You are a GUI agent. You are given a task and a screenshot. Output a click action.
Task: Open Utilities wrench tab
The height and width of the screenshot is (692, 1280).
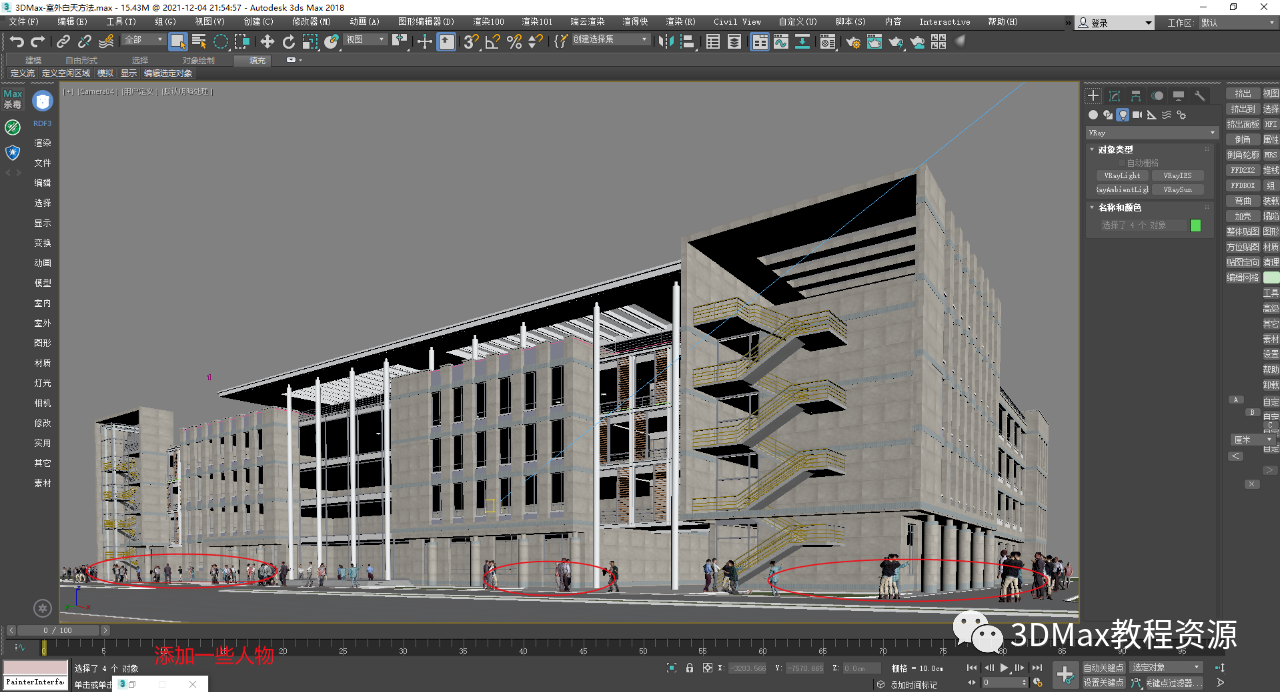tap(1200, 96)
